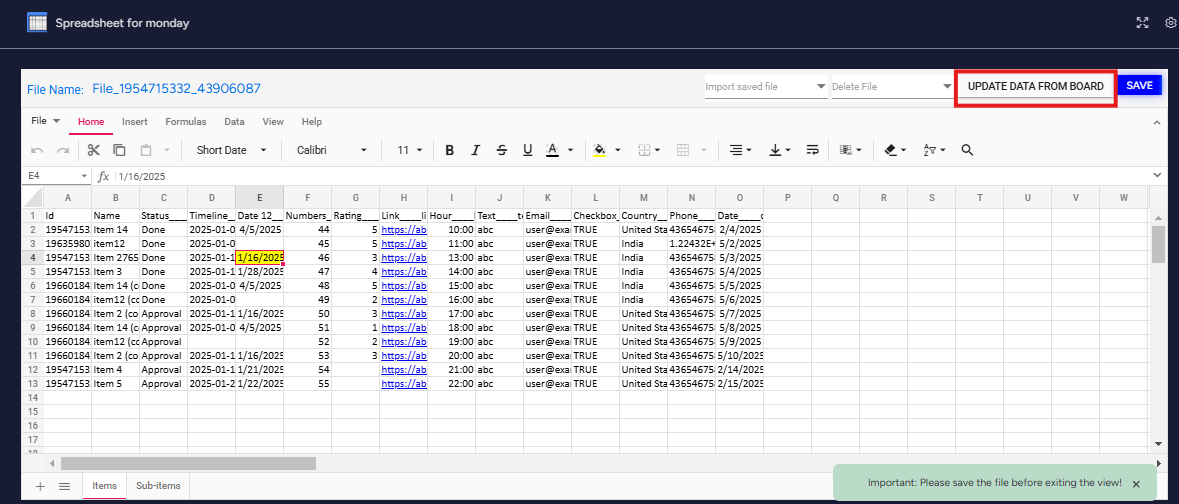Click the Undo icon

(x=38, y=150)
